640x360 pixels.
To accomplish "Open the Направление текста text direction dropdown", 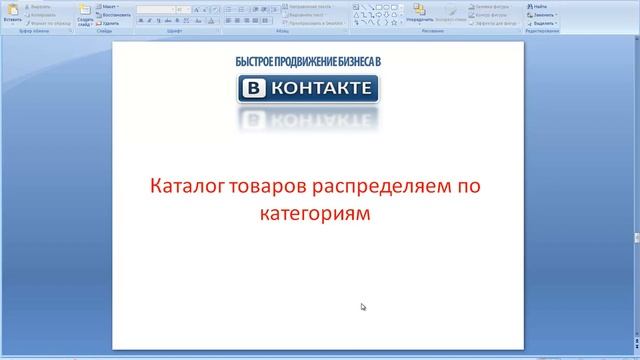I will point(308,7).
